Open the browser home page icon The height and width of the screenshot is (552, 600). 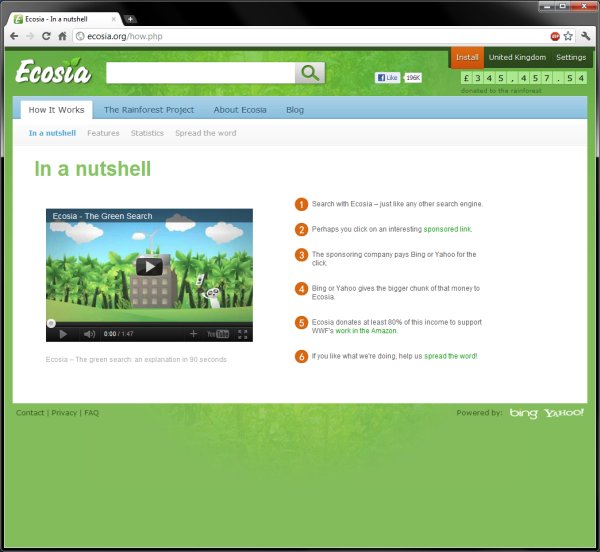click(62, 36)
